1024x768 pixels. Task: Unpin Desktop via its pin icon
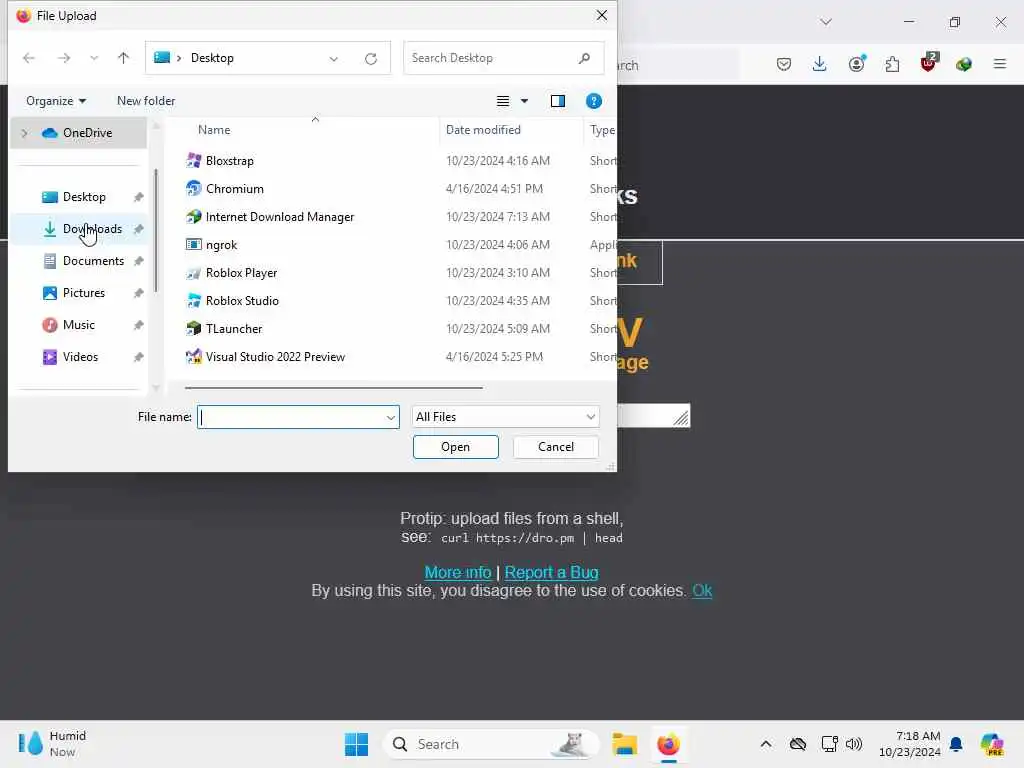point(138,197)
